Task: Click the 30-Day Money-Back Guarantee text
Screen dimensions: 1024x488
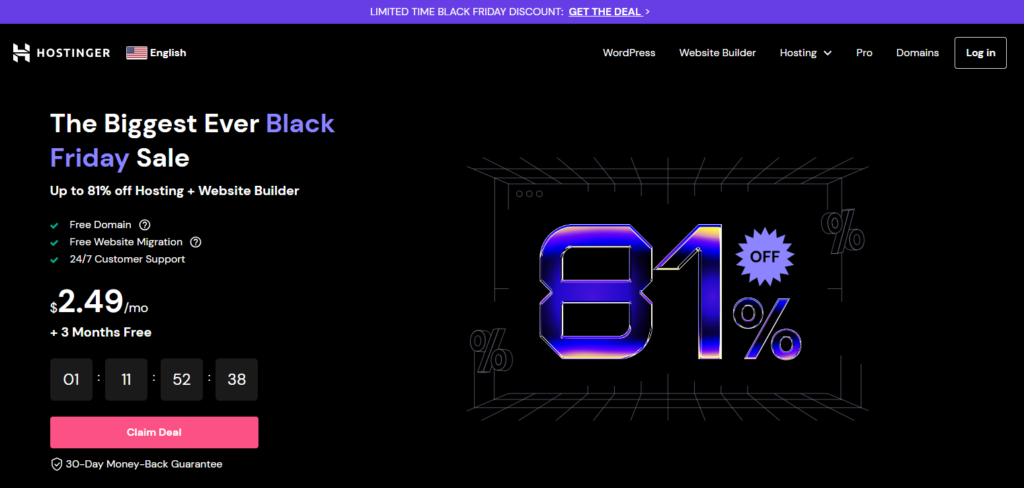Action: tap(144, 464)
